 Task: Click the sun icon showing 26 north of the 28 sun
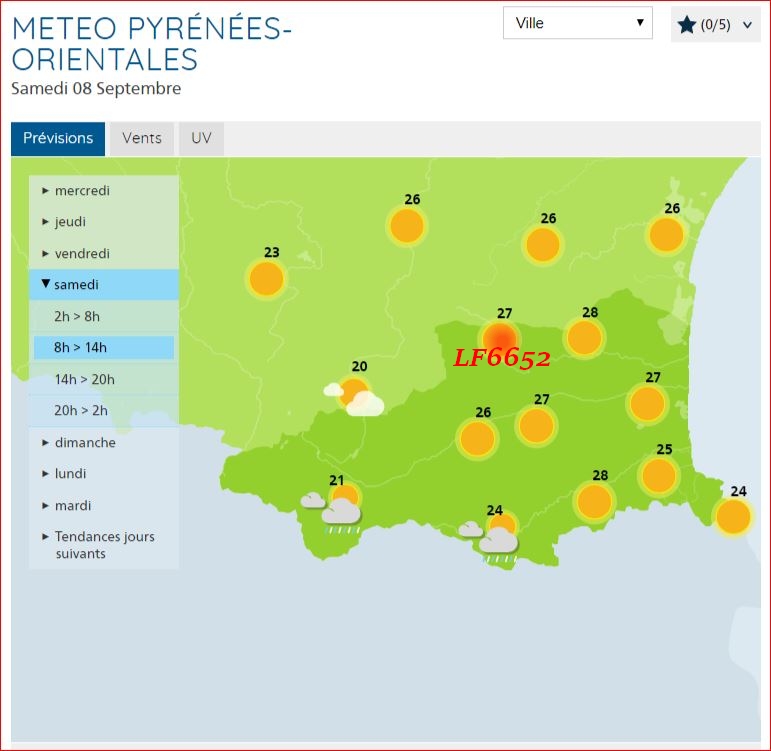(542, 244)
